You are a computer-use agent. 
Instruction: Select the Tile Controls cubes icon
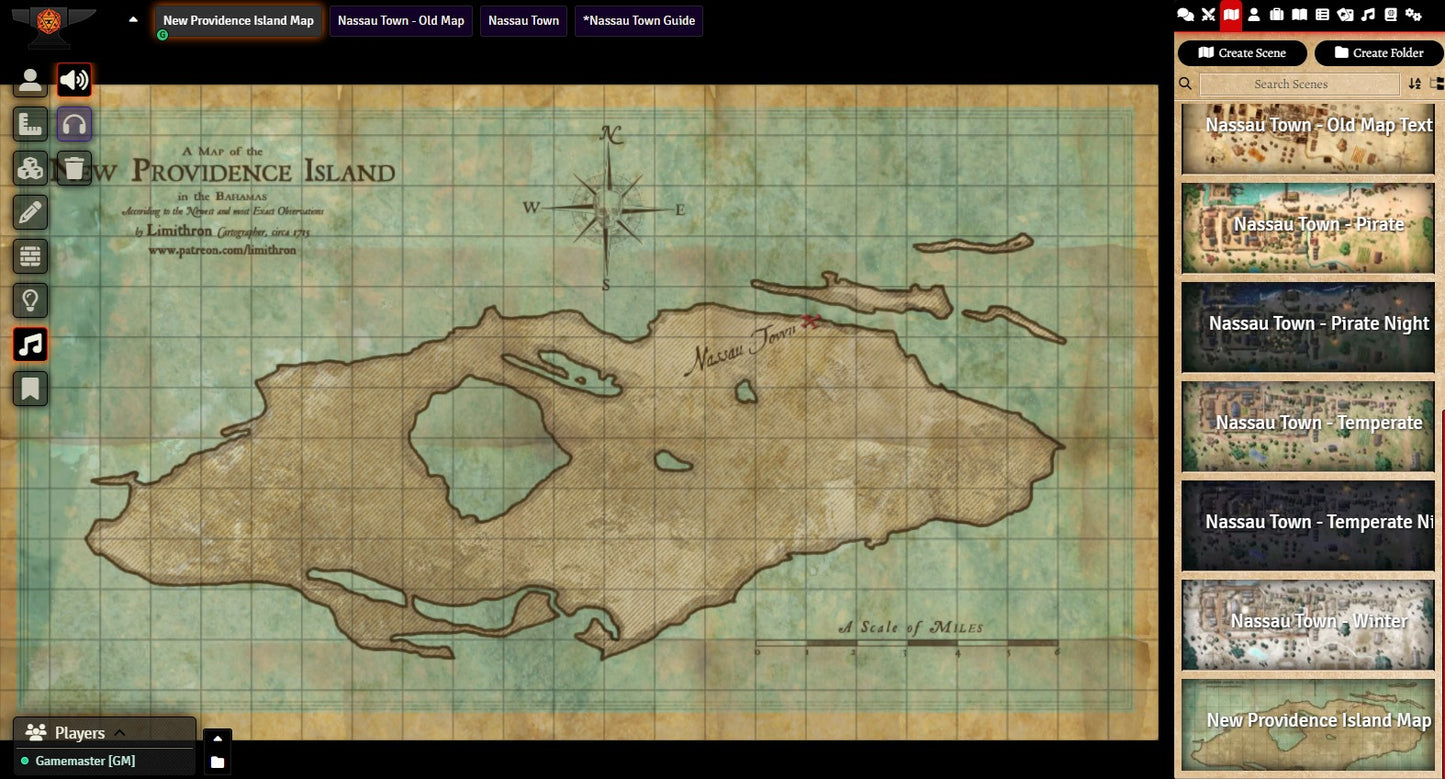click(30, 168)
